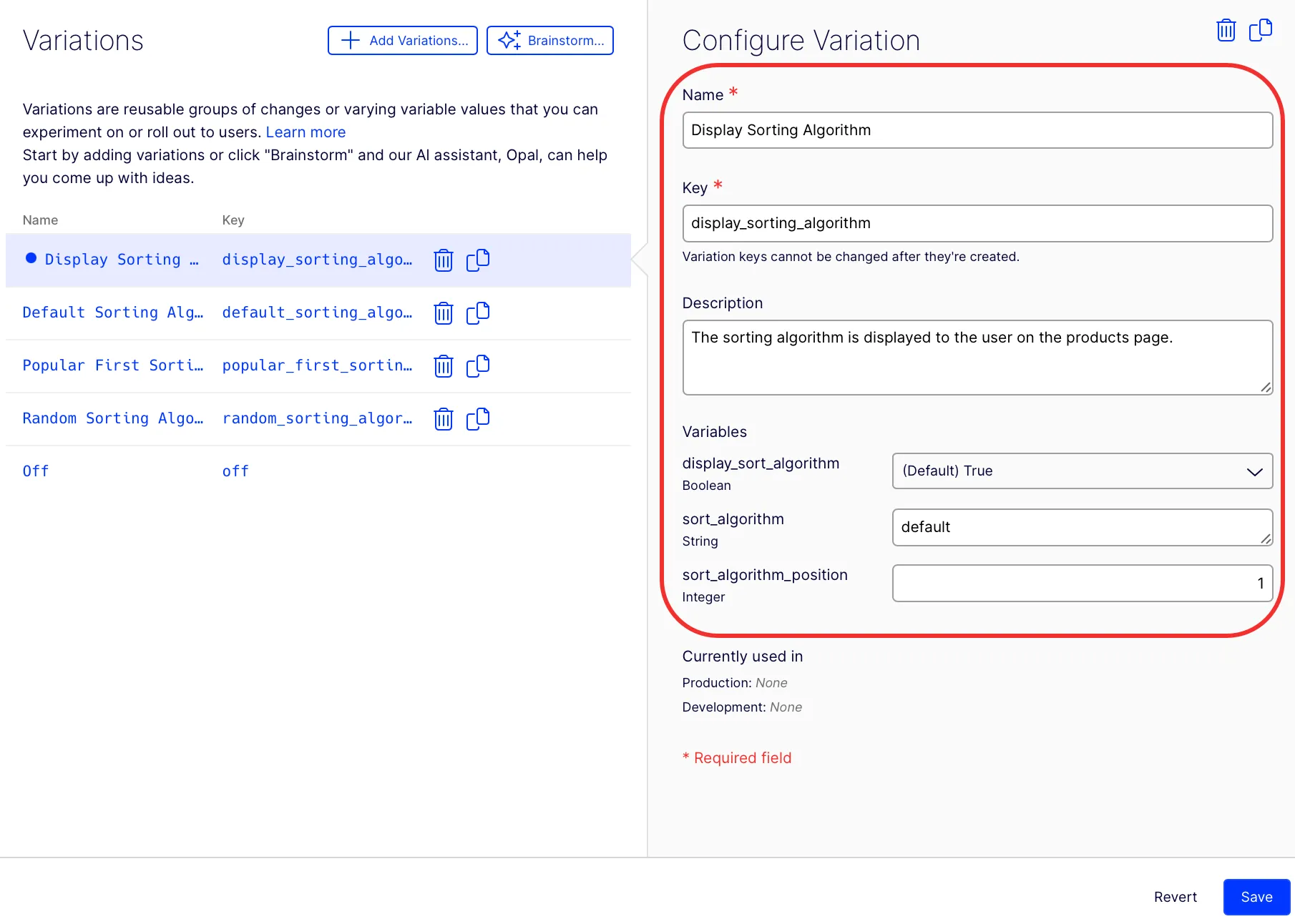Click the display_sorting_algo key cell

click(317, 260)
